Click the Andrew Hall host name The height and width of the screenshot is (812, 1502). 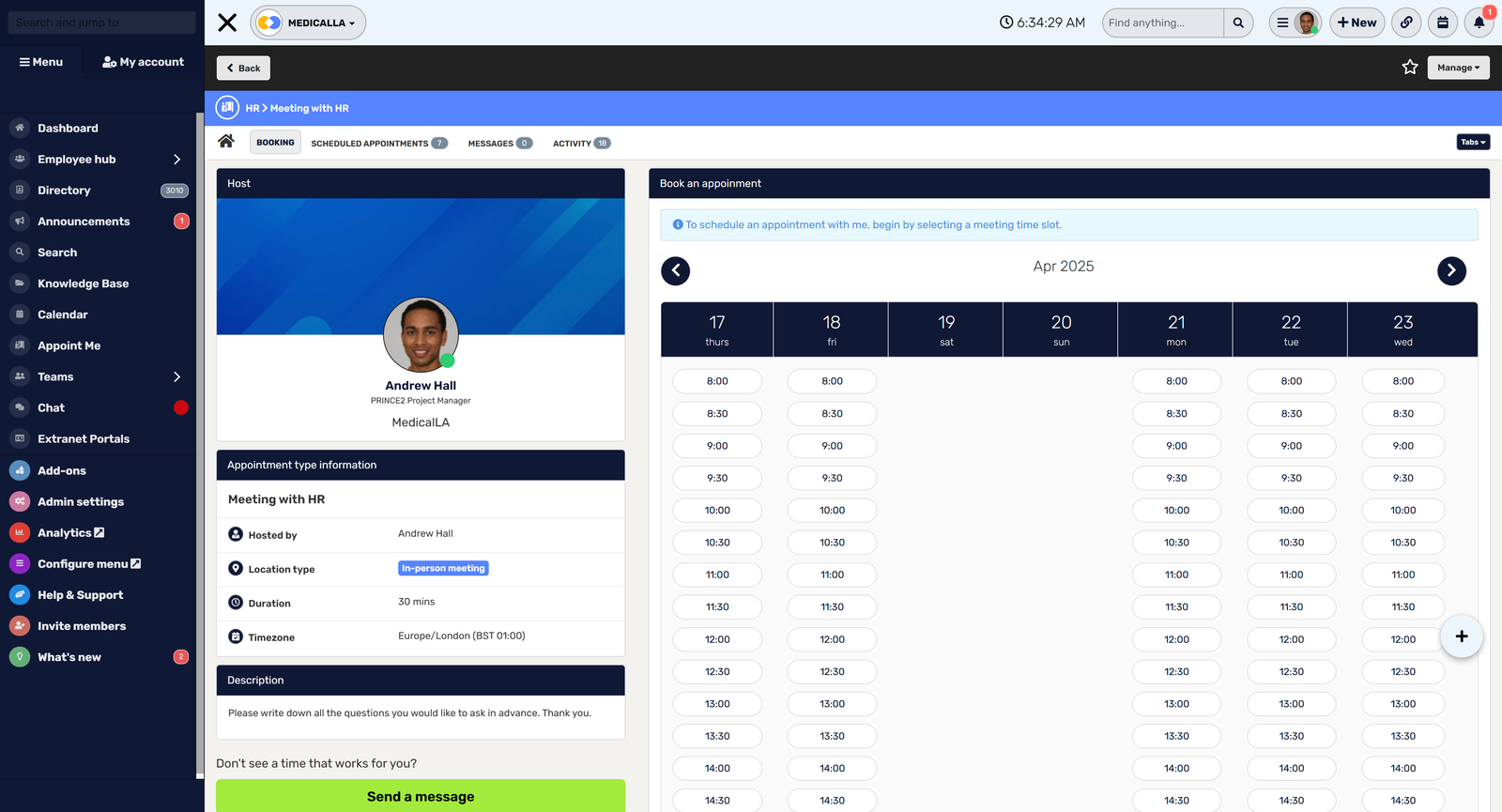pos(421,386)
